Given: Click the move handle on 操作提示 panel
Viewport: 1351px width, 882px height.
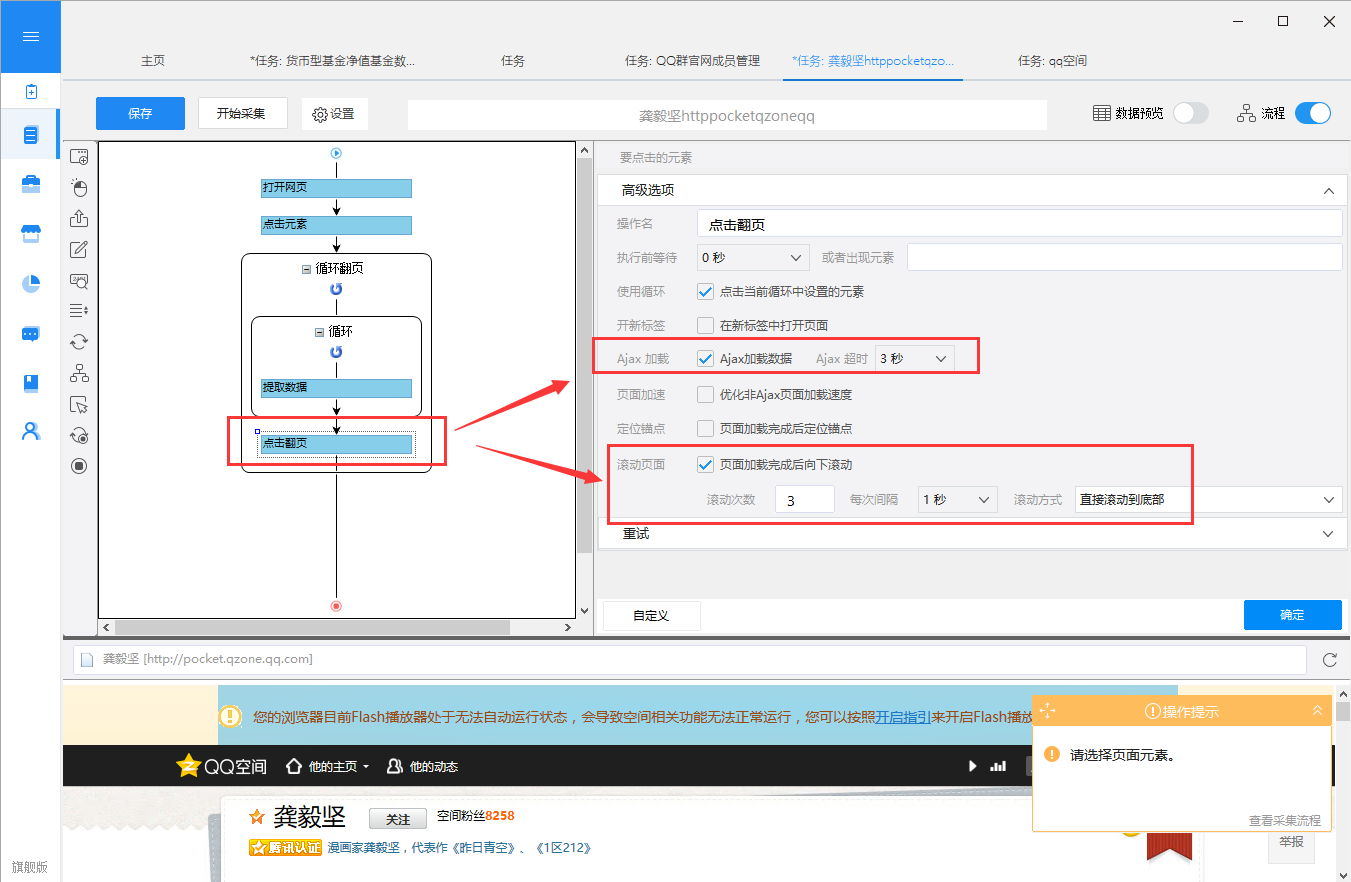Looking at the screenshot, I should [x=1048, y=711].
